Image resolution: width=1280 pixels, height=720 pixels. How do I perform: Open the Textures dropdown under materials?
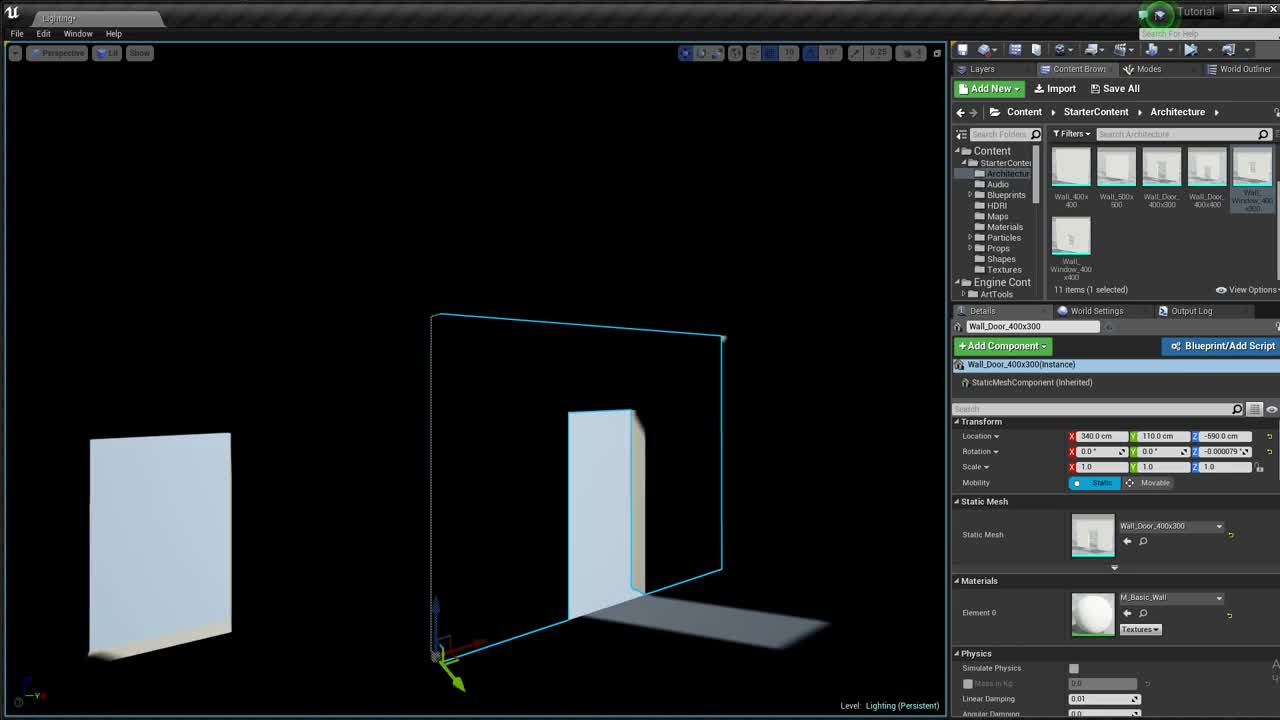(1140, 629)
